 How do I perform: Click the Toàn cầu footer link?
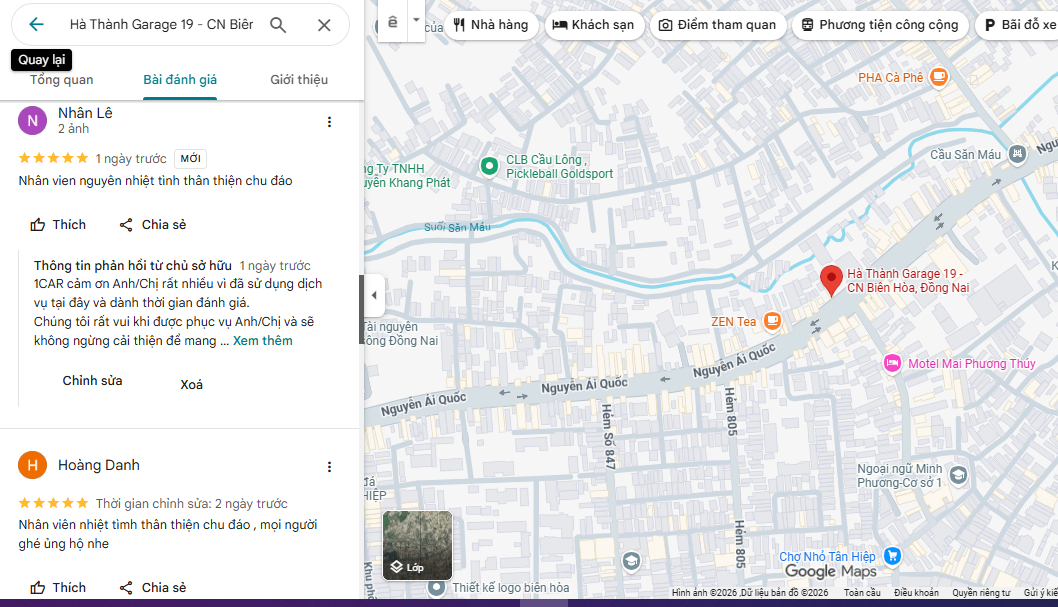coord(862,593)
